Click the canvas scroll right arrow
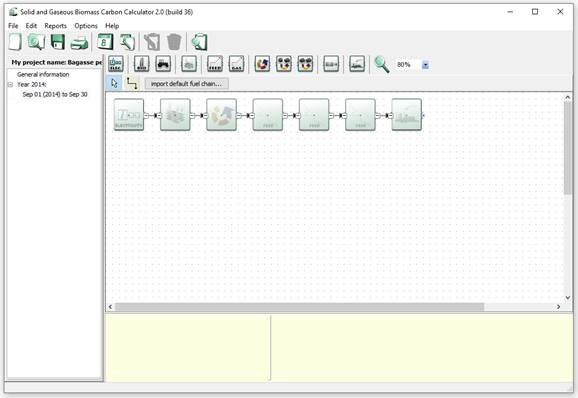 click(x=558, y=307)
